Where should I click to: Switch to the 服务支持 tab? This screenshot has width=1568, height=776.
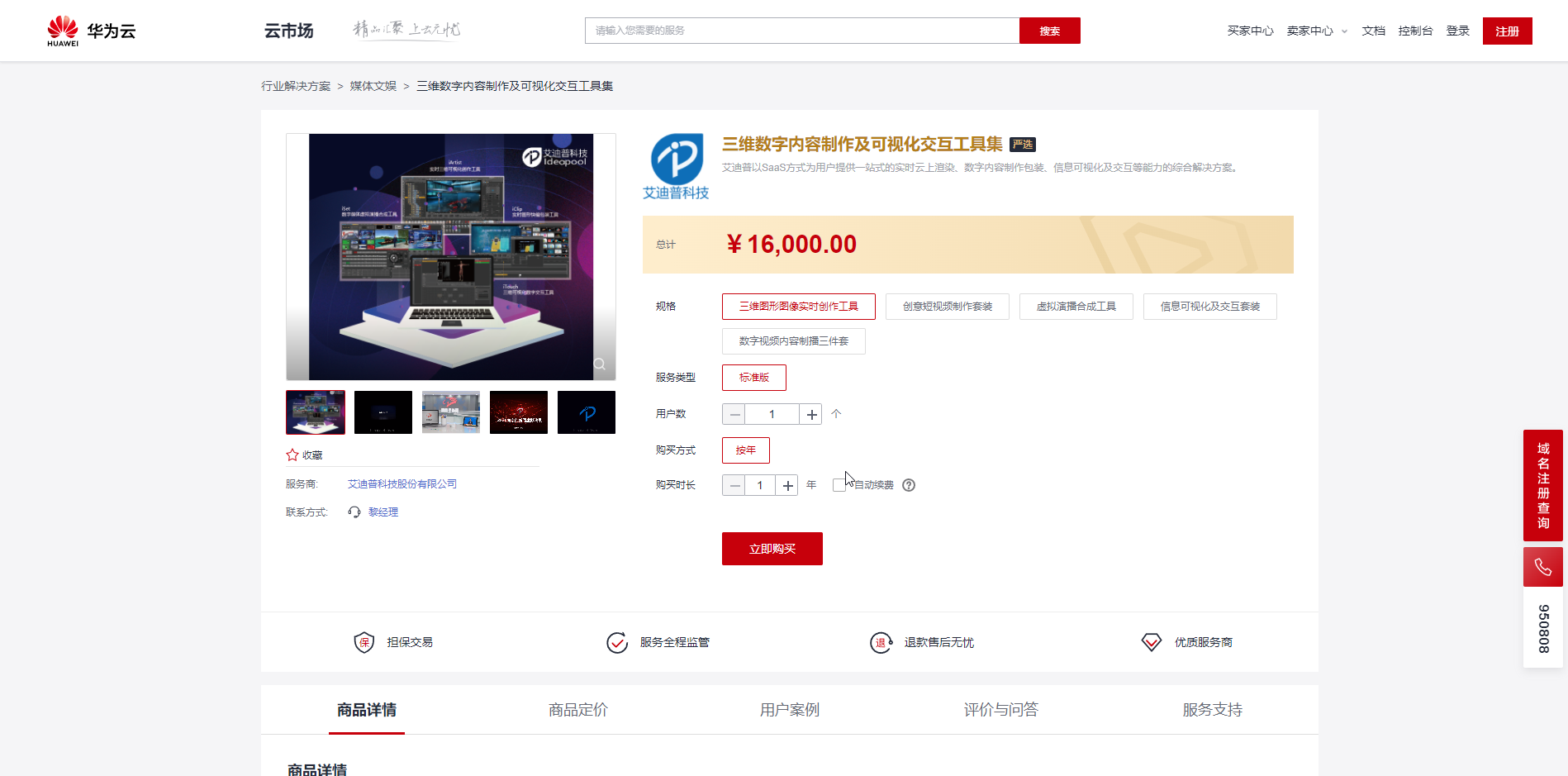pyautogui.click(x=1213, y=710)
